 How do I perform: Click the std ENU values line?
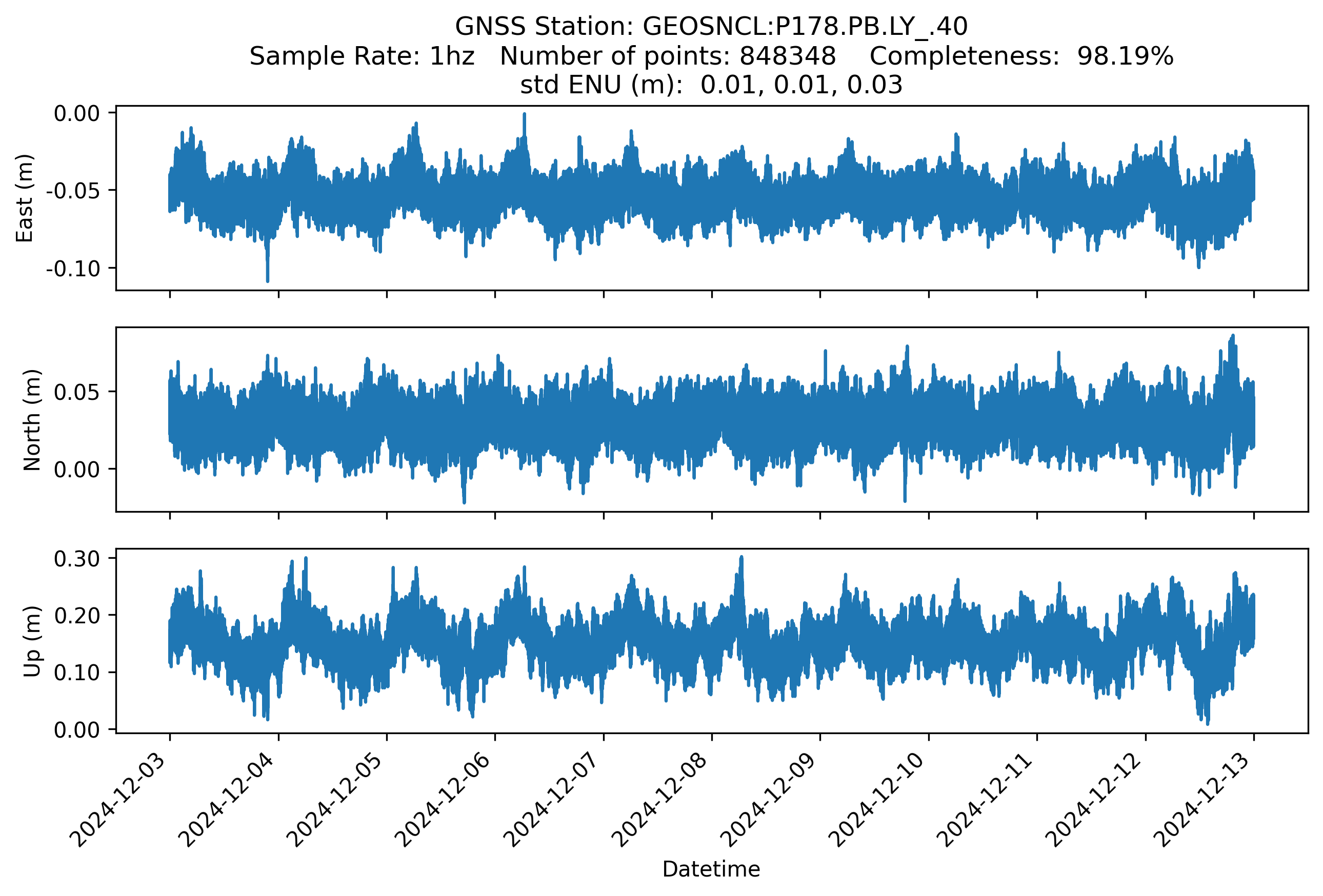[x=711, y=85]
